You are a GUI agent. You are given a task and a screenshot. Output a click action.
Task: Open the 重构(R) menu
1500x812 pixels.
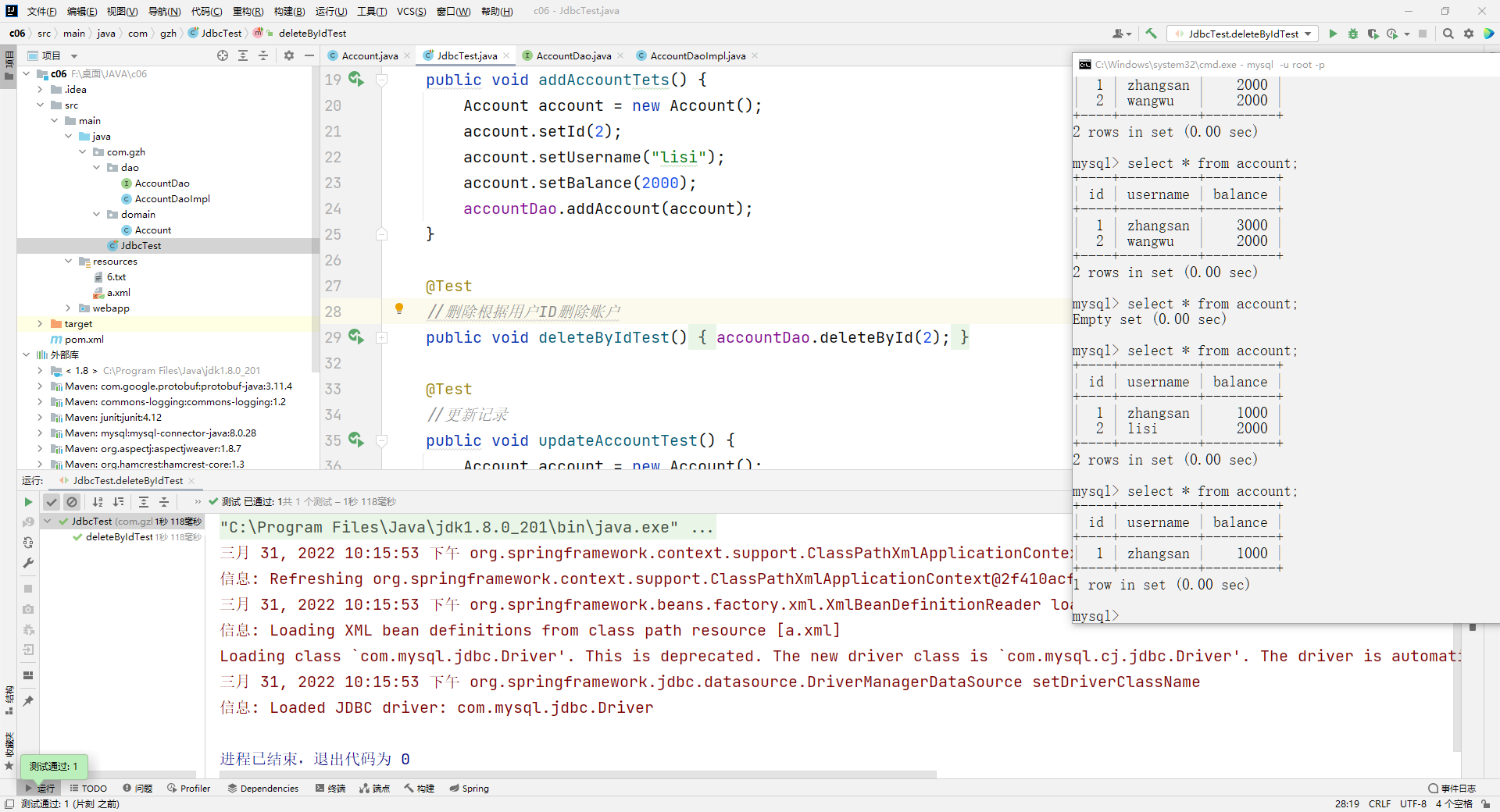click(x=248, y=11)
